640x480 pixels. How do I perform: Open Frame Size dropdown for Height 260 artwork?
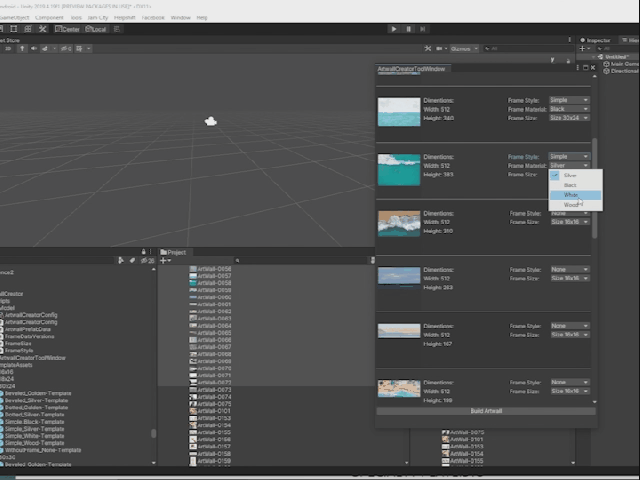pos(569,222)
